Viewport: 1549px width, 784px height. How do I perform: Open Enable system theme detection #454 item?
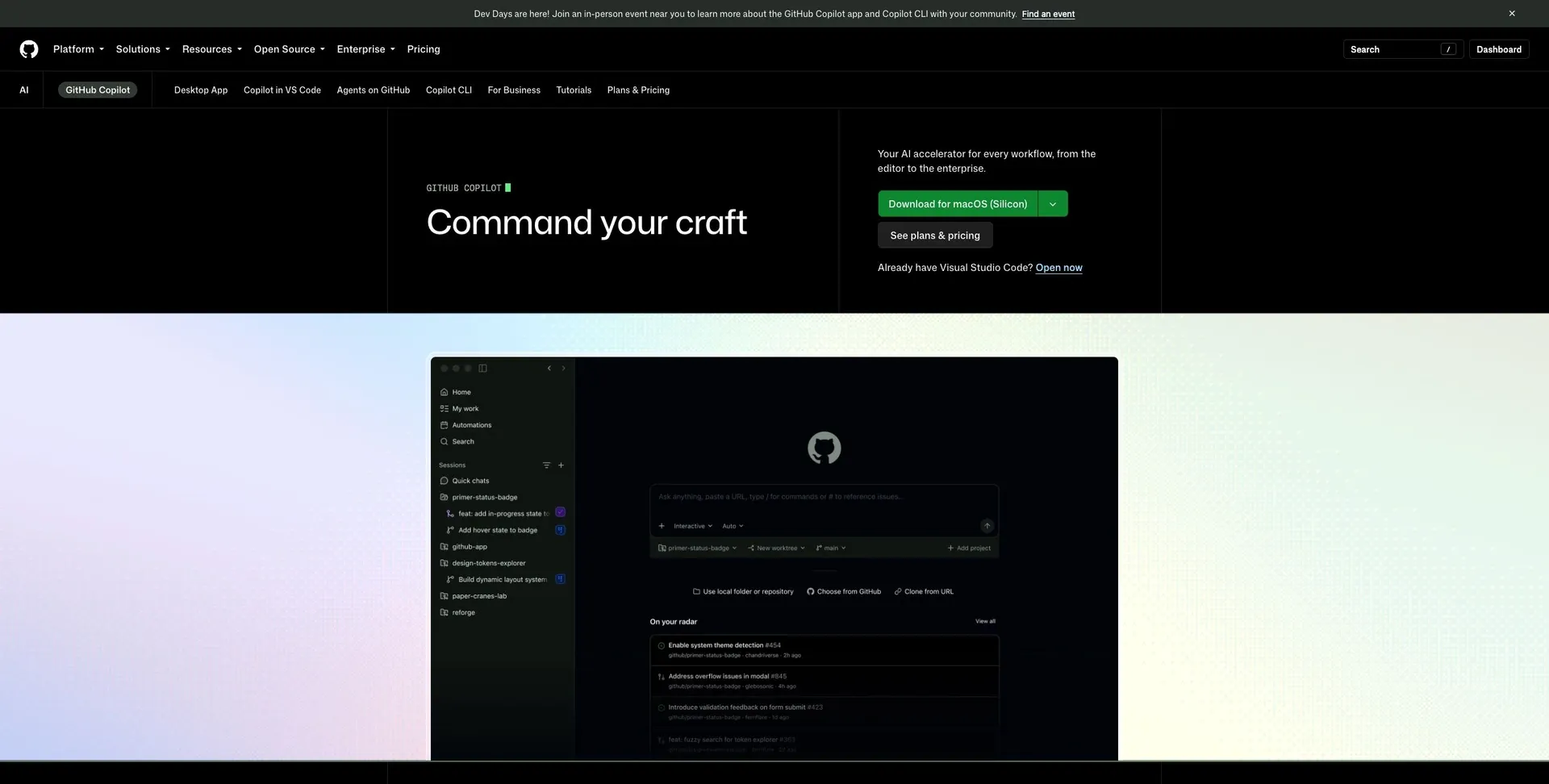(x=825, y=650)
